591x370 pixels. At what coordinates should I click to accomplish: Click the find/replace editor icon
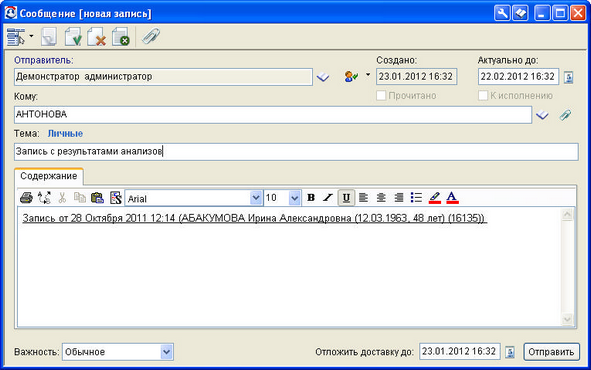coord(44,197)
